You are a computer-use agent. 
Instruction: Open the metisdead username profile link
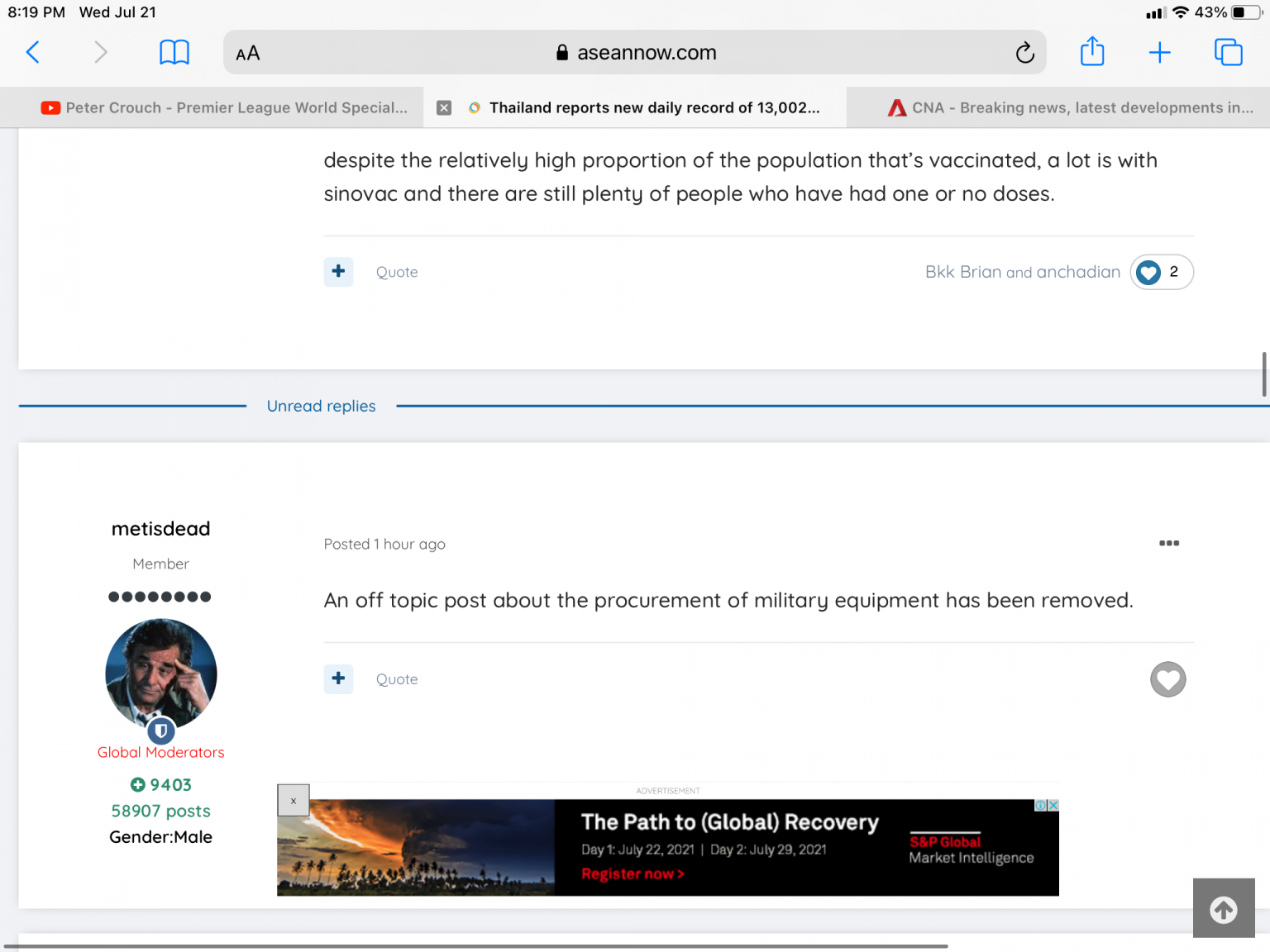(x=160, y=529)
